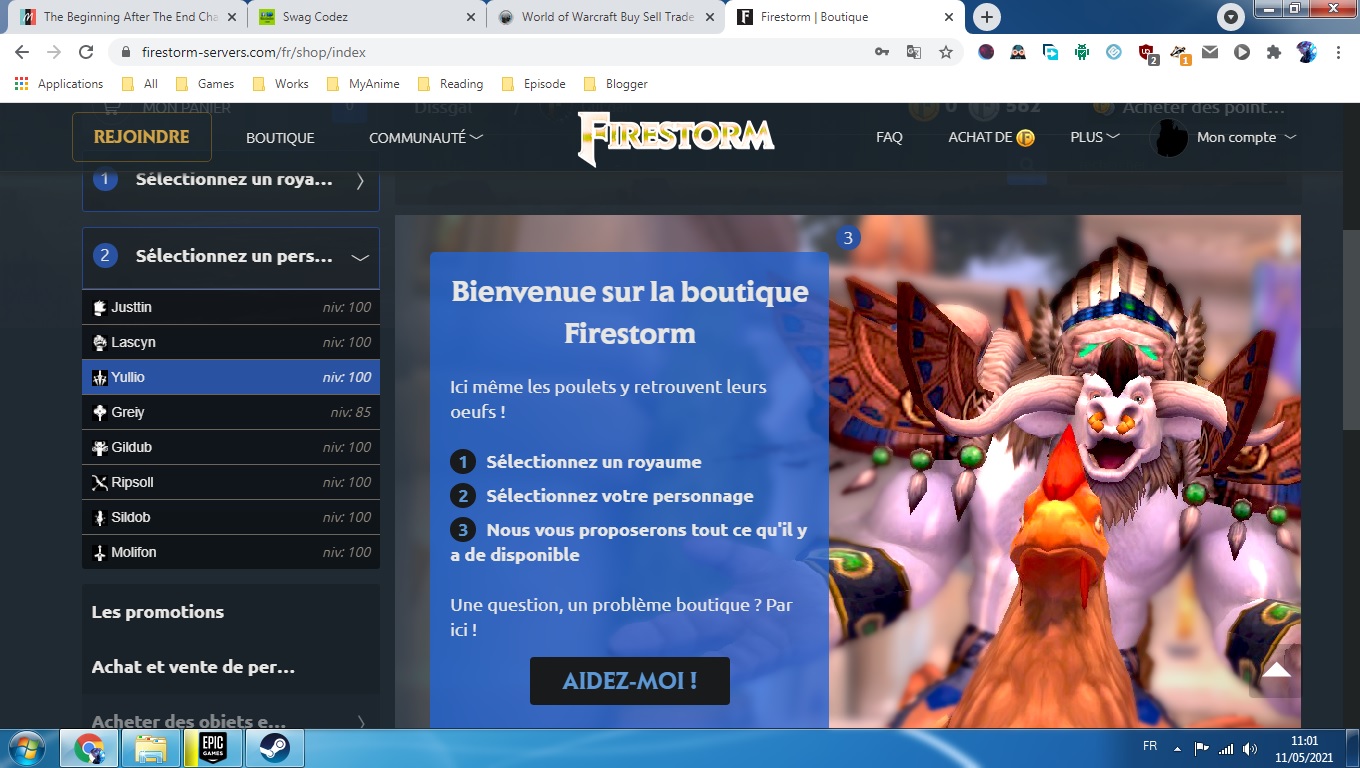Open 'Les promotions' section
This screenshot has height=768, width=1360.
pyautogui.click(x=158, y=612)
